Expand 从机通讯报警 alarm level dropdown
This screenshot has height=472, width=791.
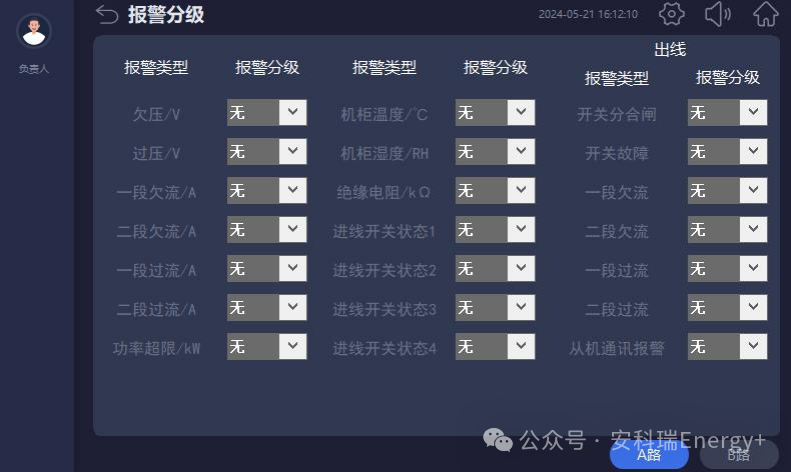point(727,346)
